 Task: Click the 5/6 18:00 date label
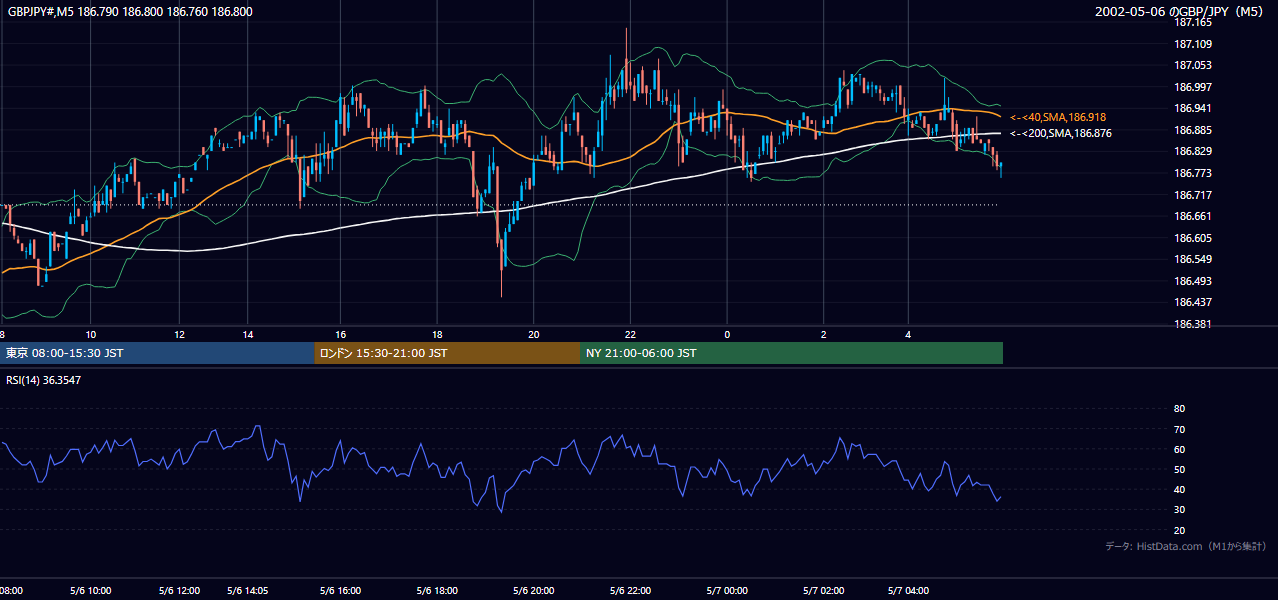point(437,591)
